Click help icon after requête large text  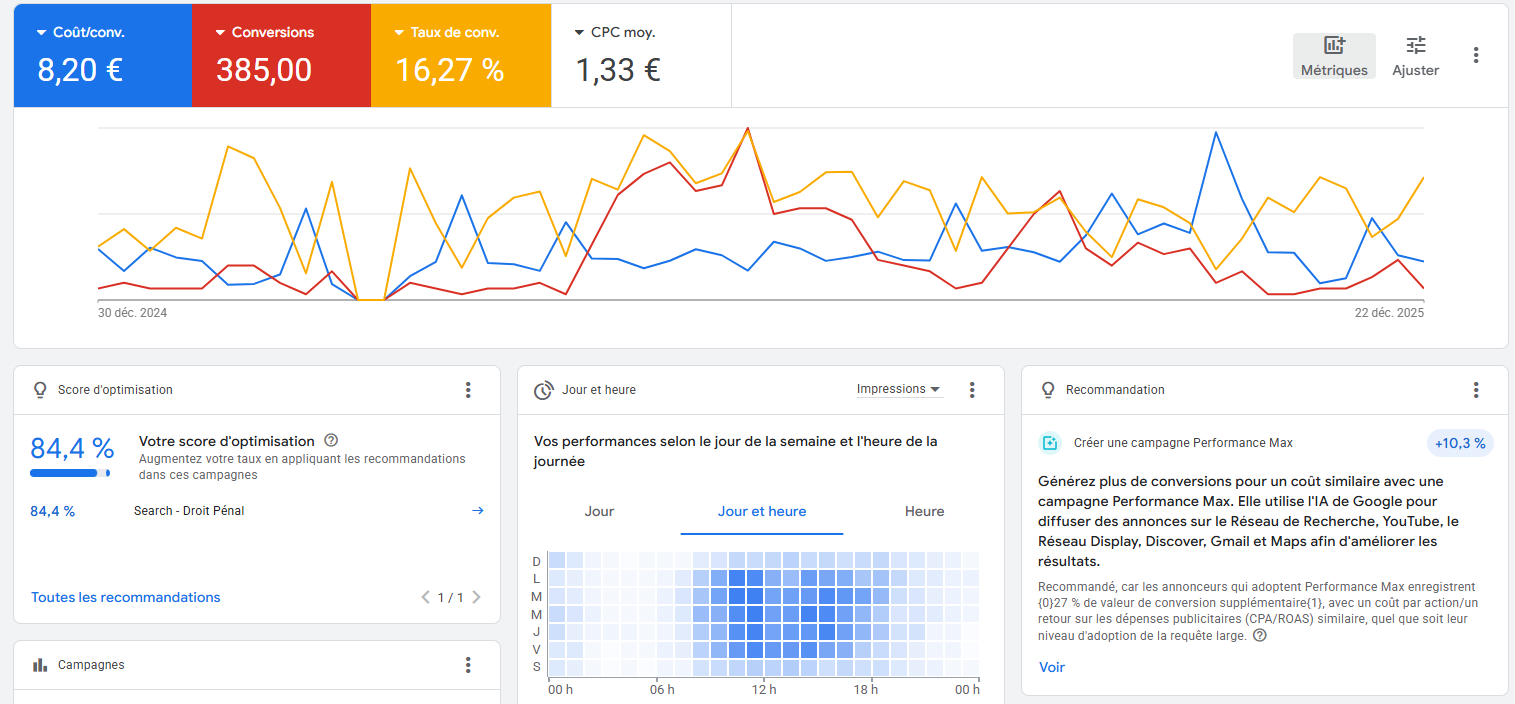point(1260,635)
